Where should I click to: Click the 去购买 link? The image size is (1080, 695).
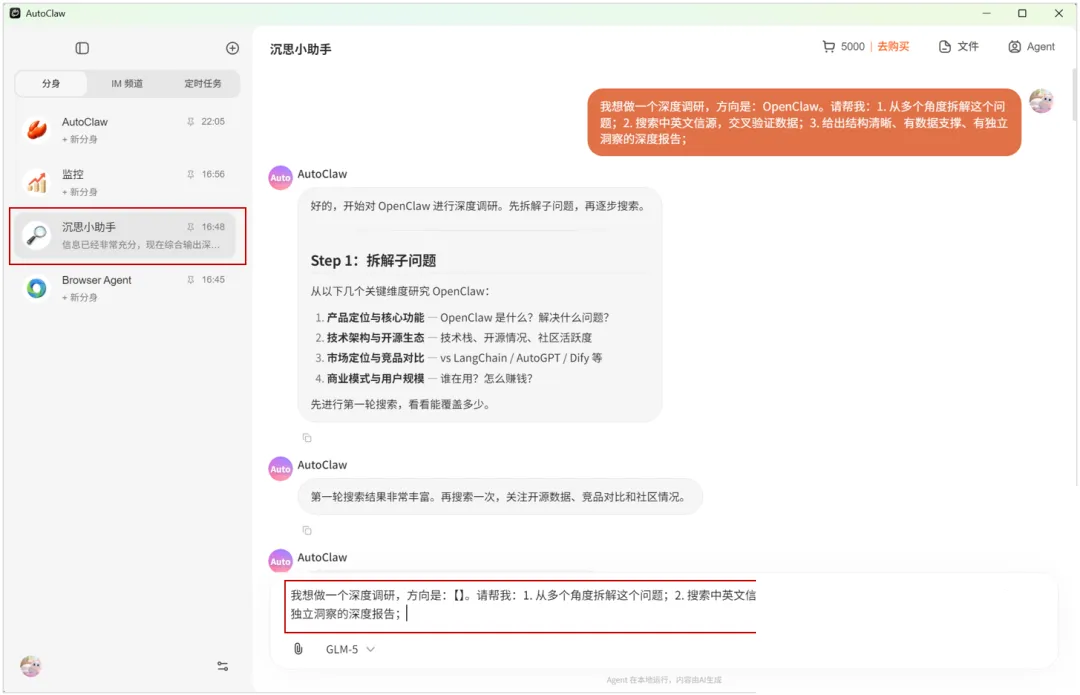point(893,46)
